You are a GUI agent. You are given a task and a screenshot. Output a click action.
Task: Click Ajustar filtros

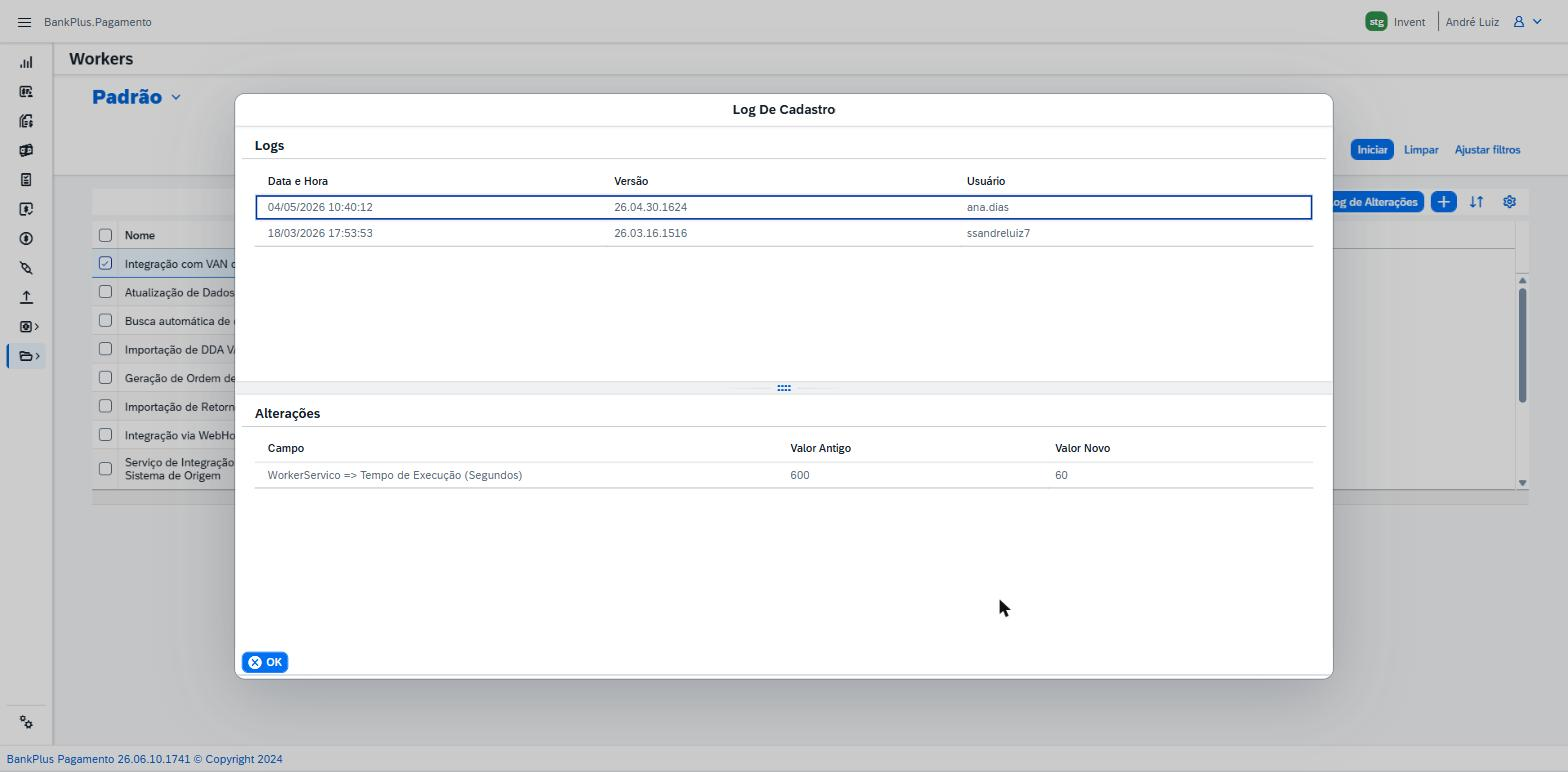pos(1487,150)
